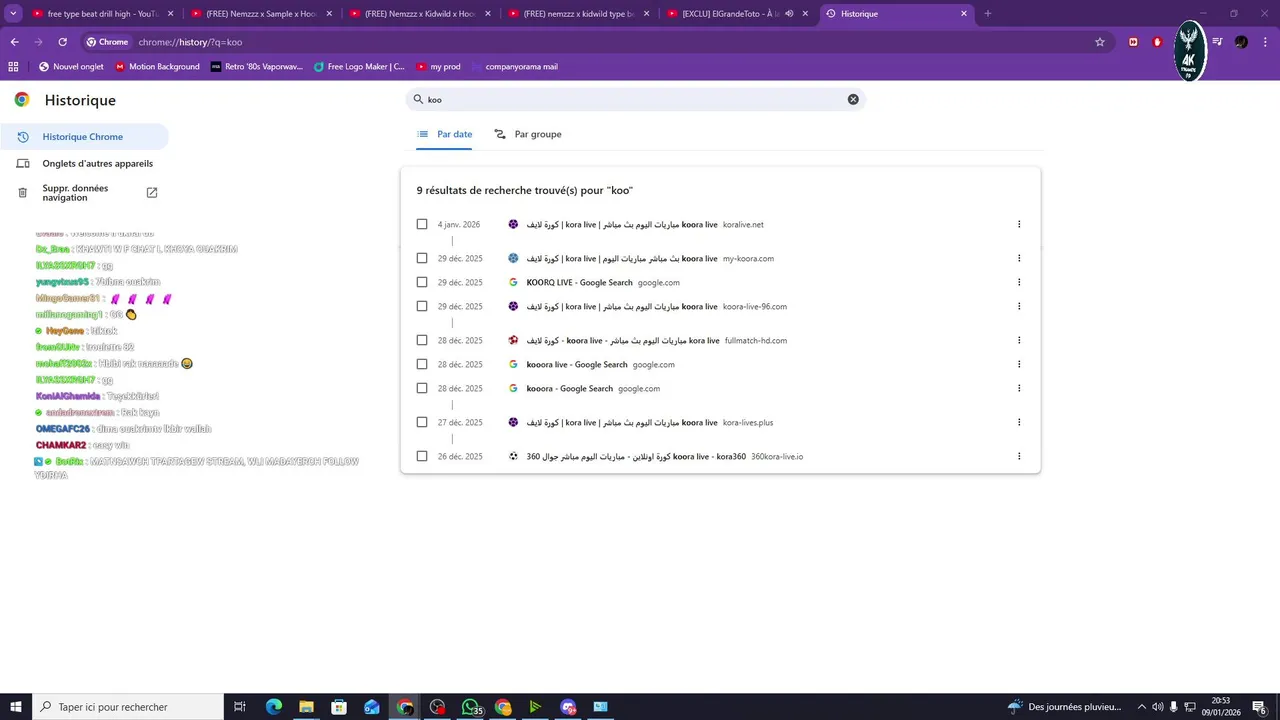The image size is (1280, 720).
Task: Open the Windows notification center
Action: [x=1260, y=707]
